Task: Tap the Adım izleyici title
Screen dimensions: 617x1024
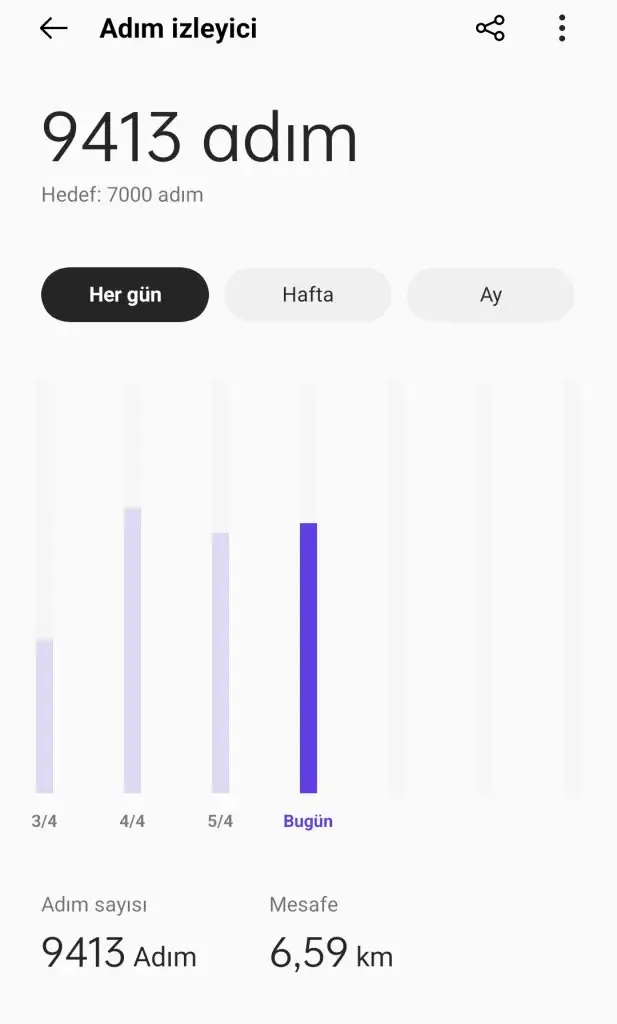Action: click(x=178, y=29)
